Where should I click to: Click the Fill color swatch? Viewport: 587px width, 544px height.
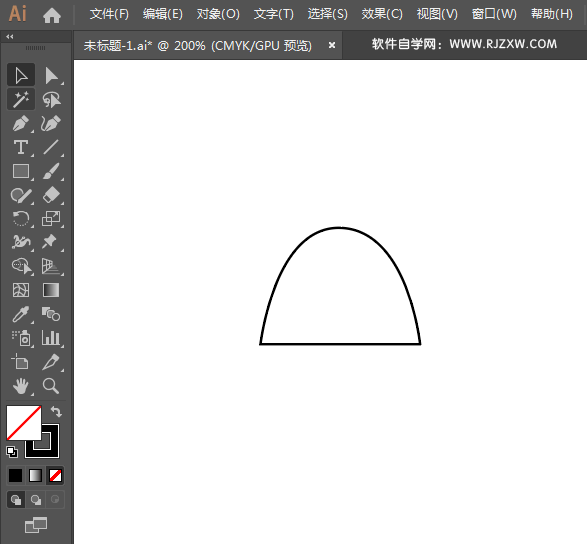pyautogui.click(x=24, y=423)
